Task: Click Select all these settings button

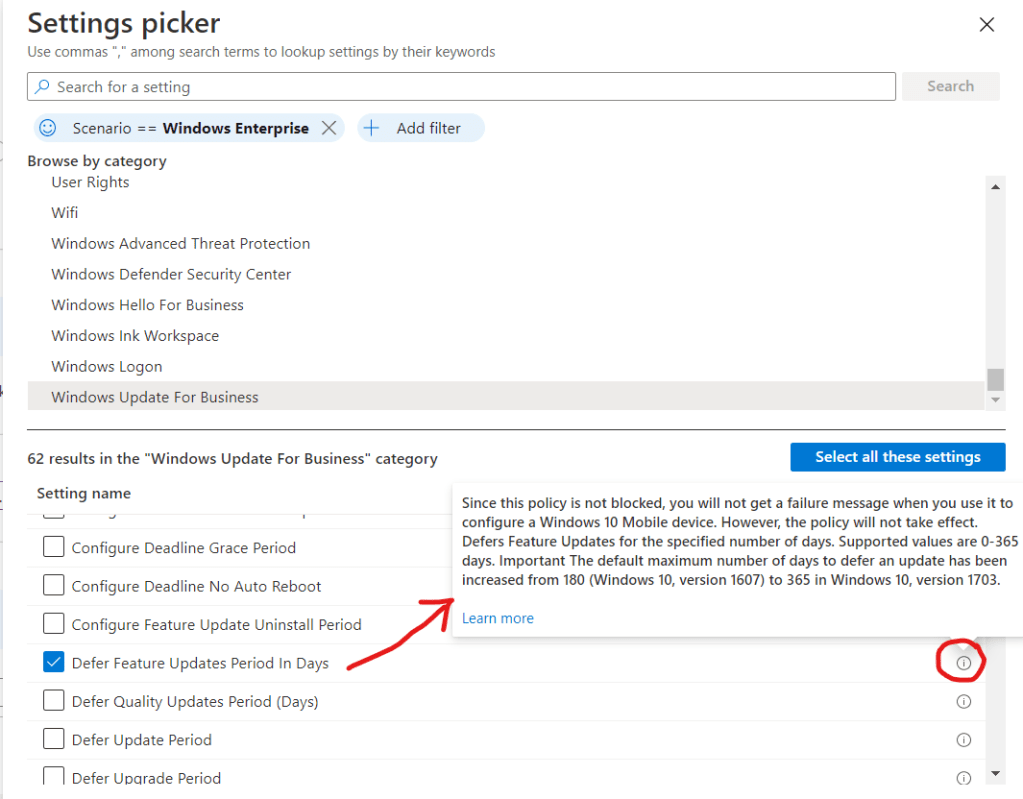Action: tap(897, 457)
